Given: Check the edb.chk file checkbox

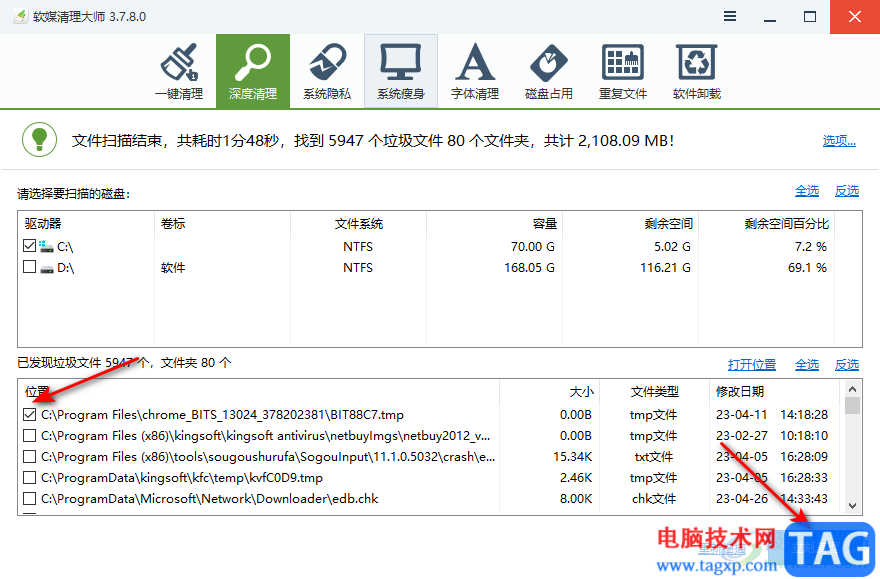Looking at the screenshot, I should (x=29, y=499).
